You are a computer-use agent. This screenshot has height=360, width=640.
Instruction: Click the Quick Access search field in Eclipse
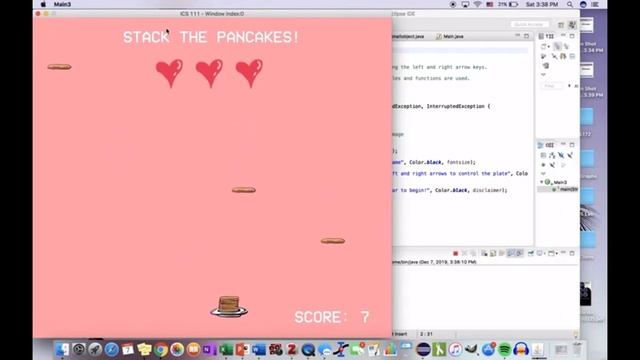(x=529, y=24)
